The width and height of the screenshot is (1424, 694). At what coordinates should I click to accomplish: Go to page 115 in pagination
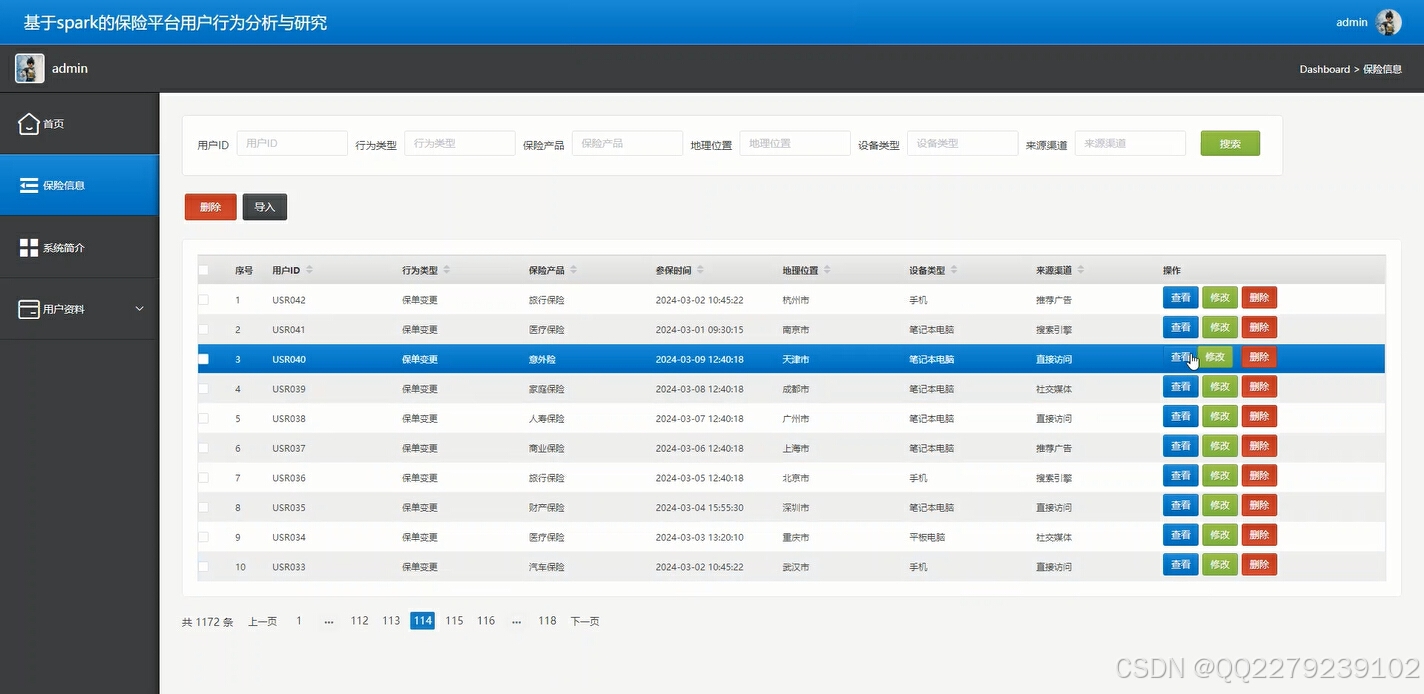[454, 620]
